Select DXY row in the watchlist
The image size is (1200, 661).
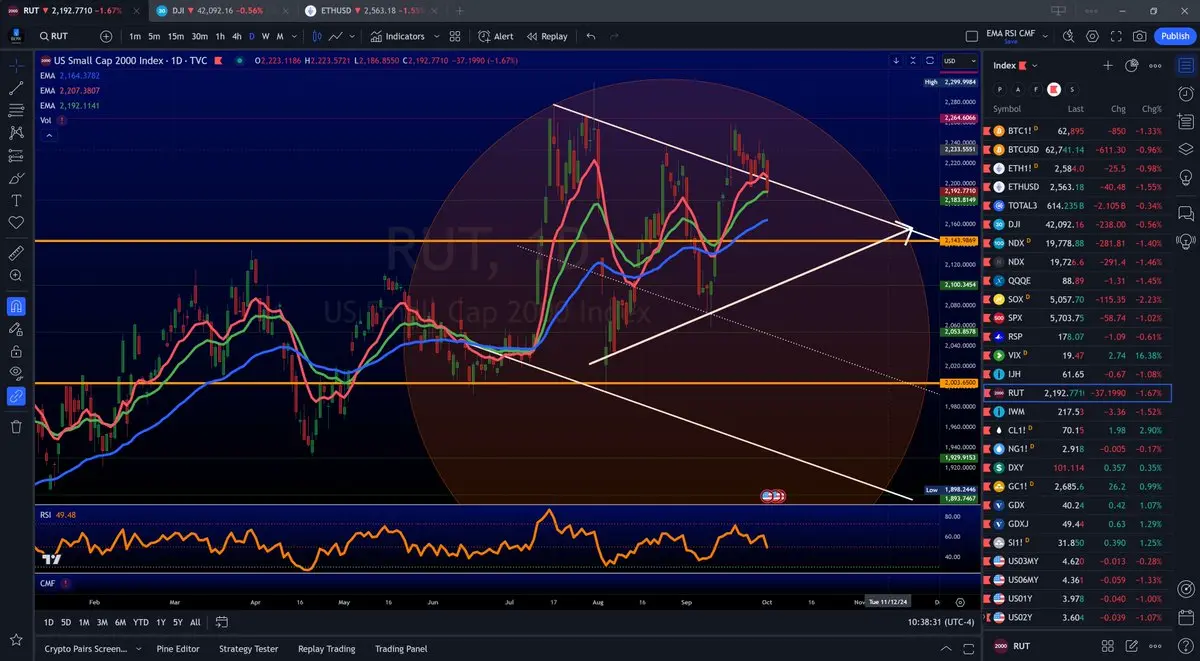click(1078, 467)
